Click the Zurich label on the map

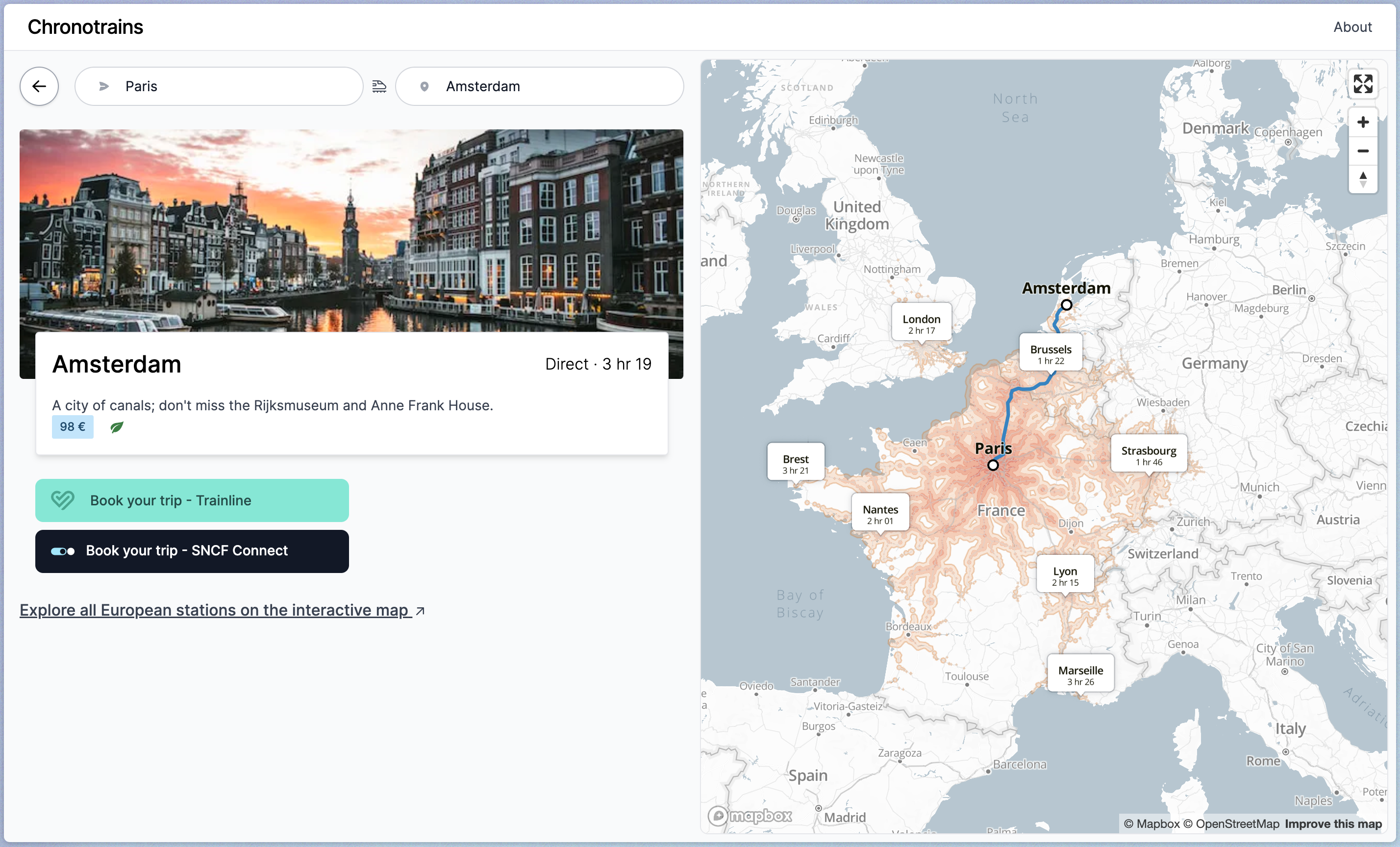(x=1193, y=522)
